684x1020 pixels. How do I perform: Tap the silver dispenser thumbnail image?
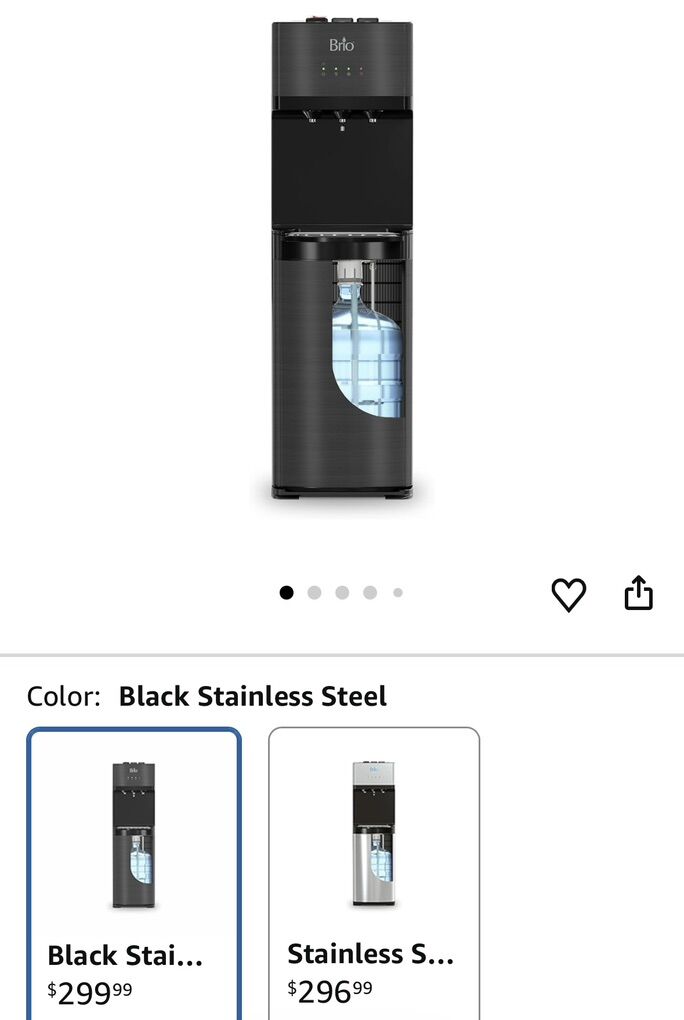pos(373,835)
